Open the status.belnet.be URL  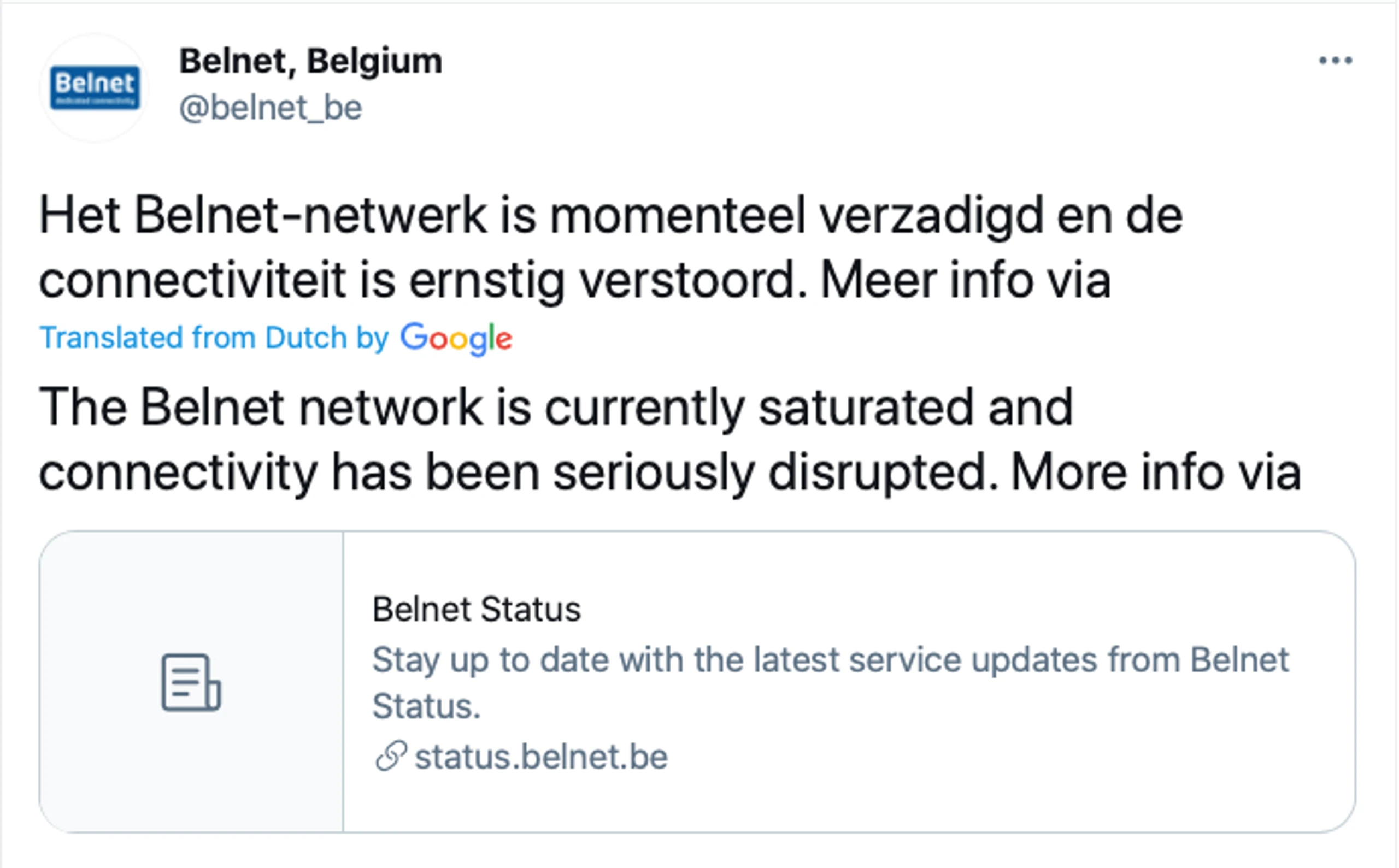pos(541,757)
